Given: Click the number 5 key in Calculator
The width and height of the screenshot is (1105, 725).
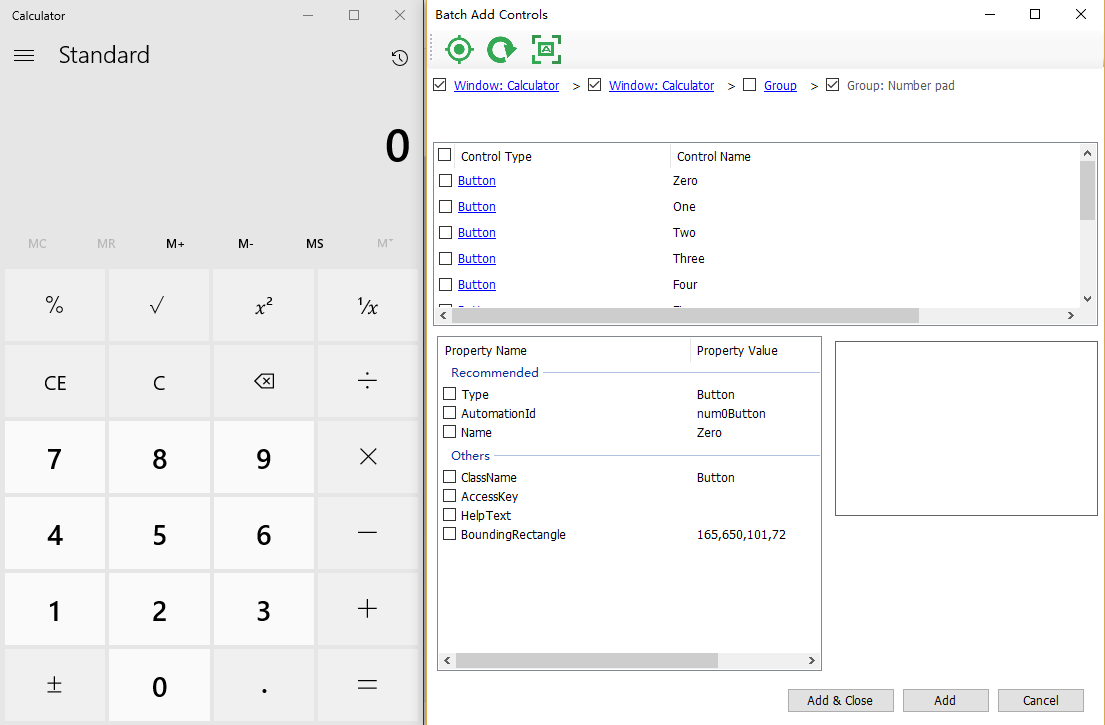Looking at the screenshot, I should click(x=159, y=533).
